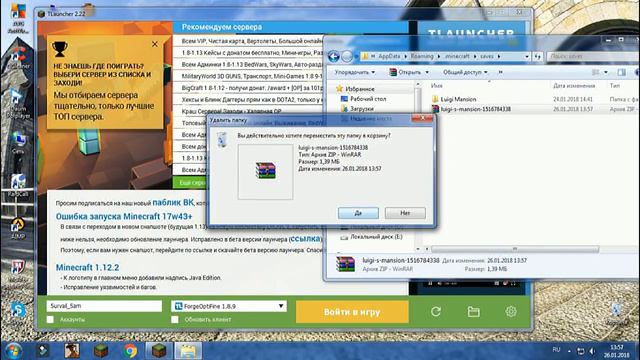Select server '1.8-1.13 Кейсы с донатом'

tap(252, 53)
